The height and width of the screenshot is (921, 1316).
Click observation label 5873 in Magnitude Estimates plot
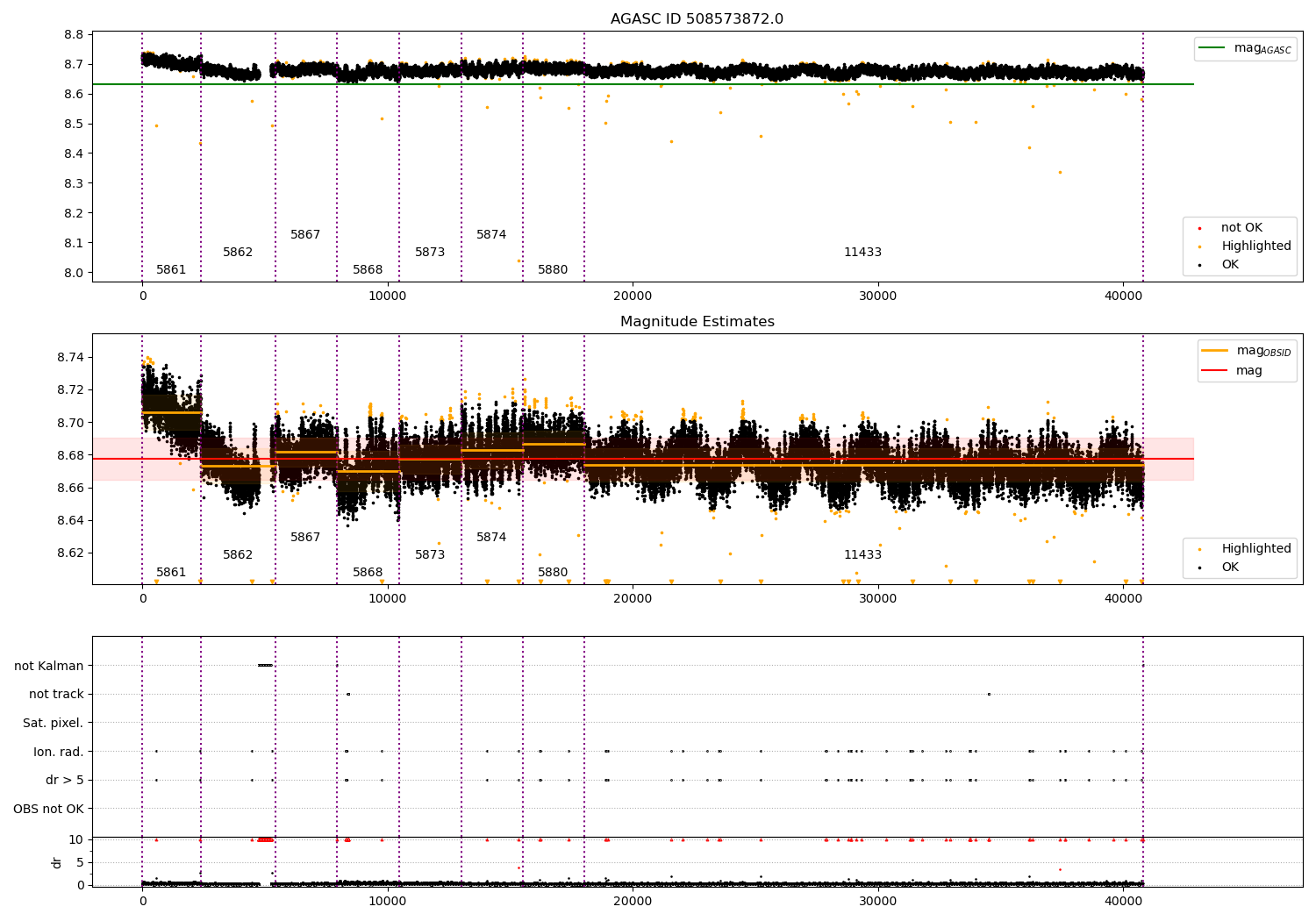(x=430, y=555)
